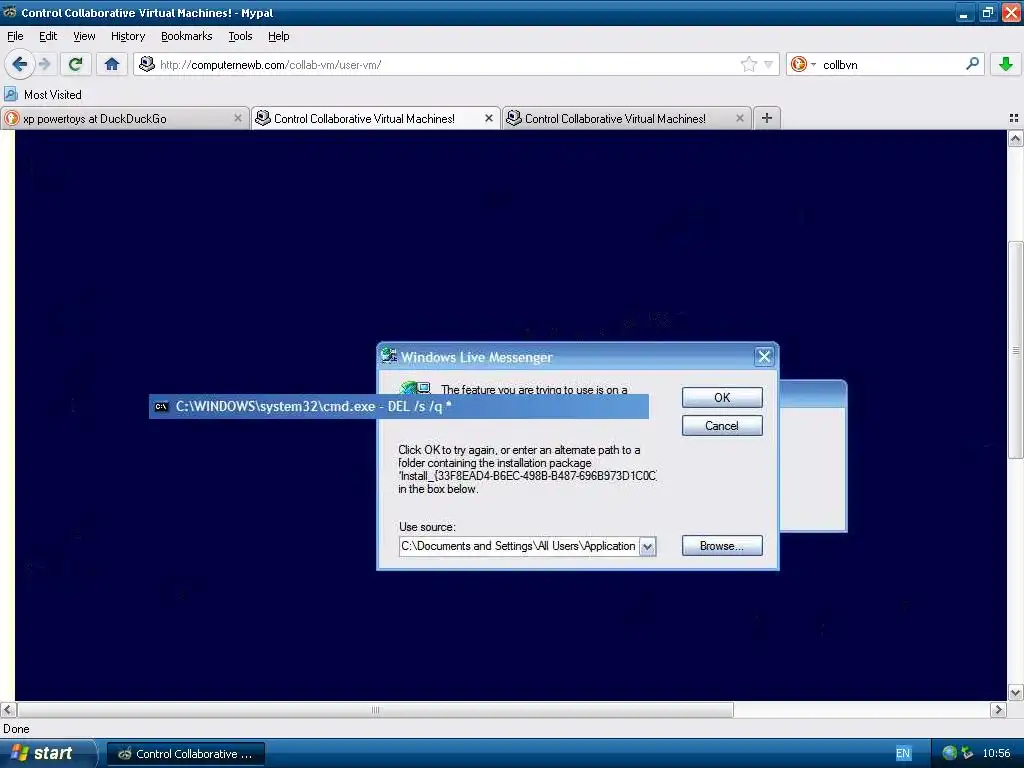Close the xp powertoys DuckDuckGo tab

click(x=238, y=118)
